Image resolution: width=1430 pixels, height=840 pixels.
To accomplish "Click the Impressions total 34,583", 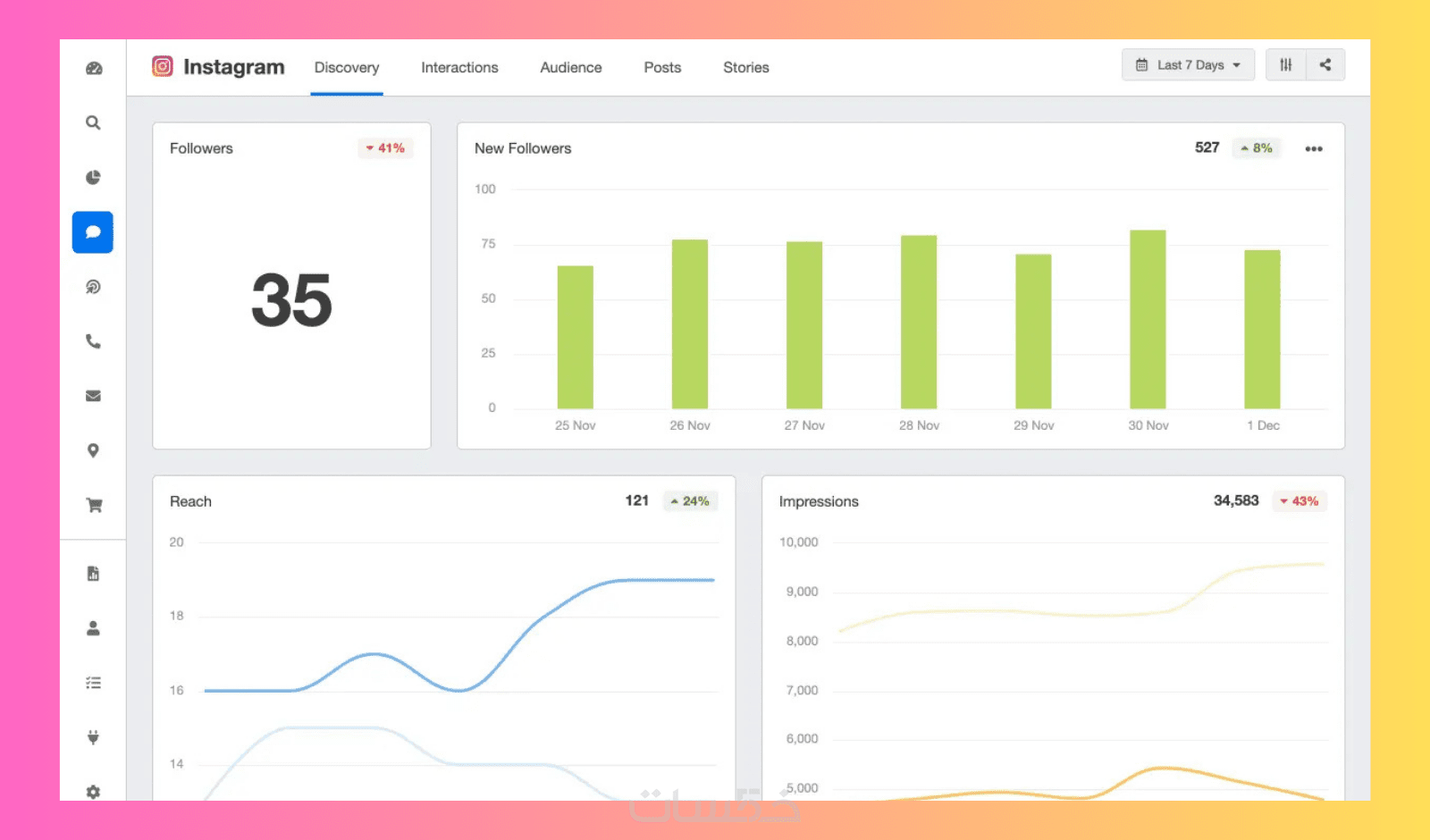I will pos(1236,500).
